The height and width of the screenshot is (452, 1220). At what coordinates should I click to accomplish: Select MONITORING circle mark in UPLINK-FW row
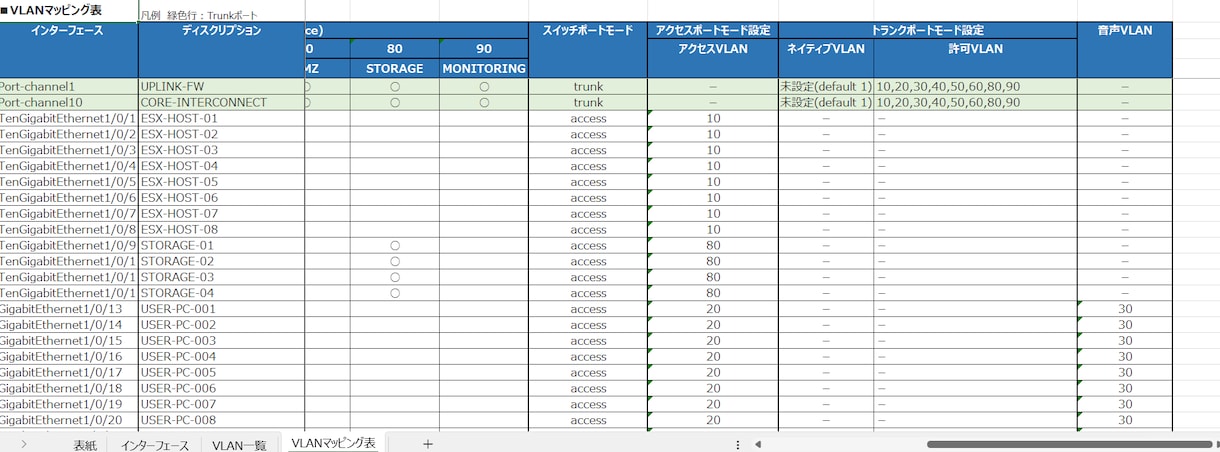point(484,87)
